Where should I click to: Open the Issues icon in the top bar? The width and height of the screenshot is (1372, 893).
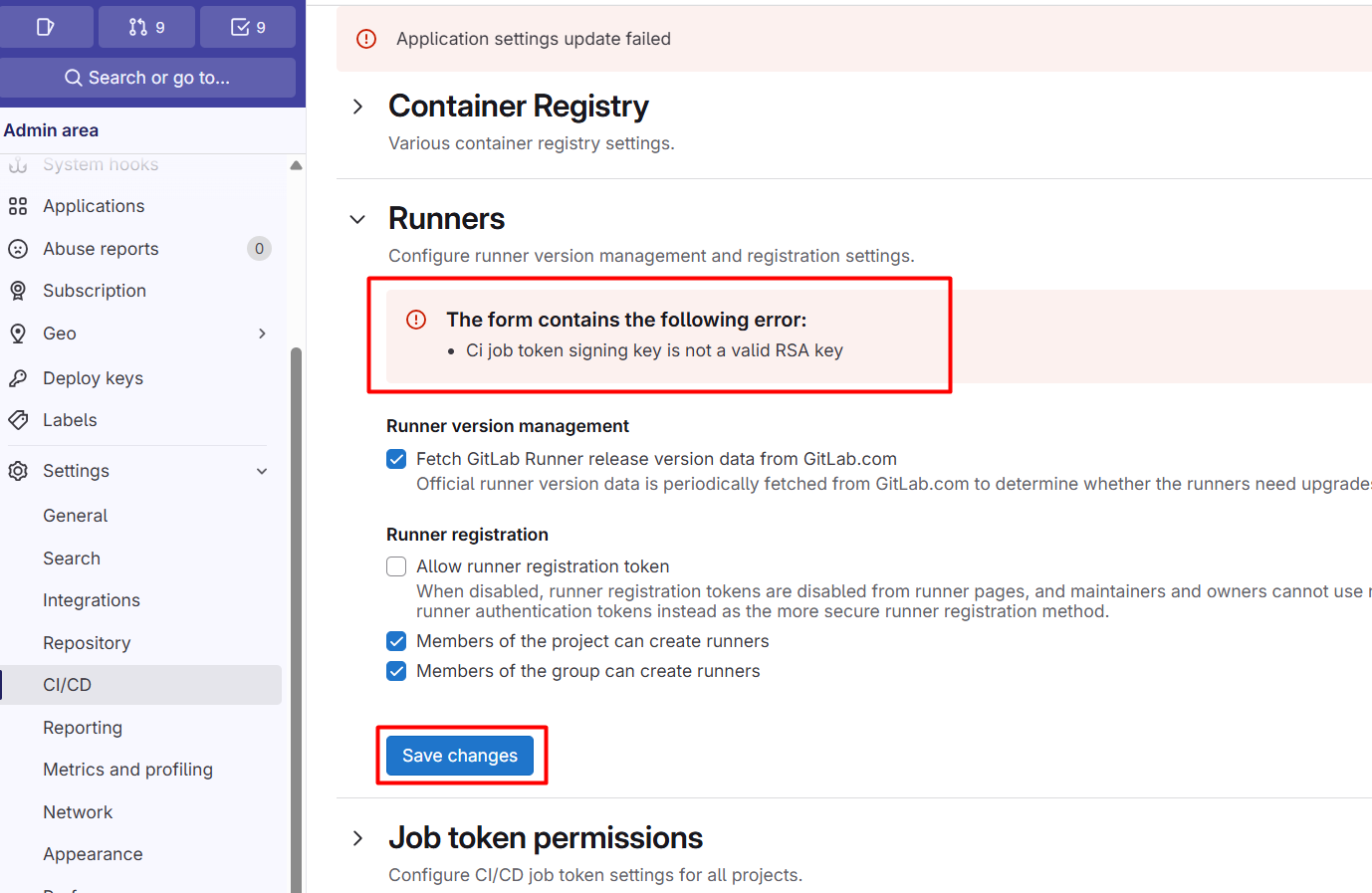tap(47, 26)
